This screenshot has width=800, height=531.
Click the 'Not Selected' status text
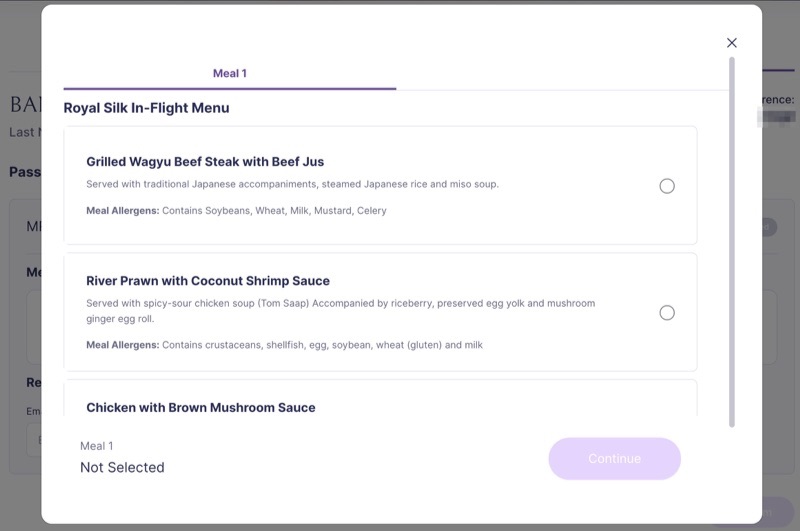(x=122, y=467)
